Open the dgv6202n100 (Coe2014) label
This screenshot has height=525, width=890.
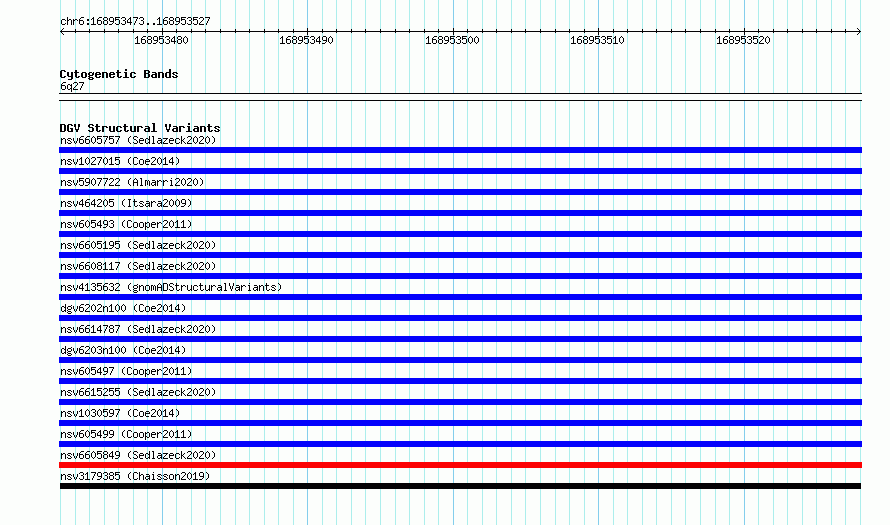coord(123,308)
